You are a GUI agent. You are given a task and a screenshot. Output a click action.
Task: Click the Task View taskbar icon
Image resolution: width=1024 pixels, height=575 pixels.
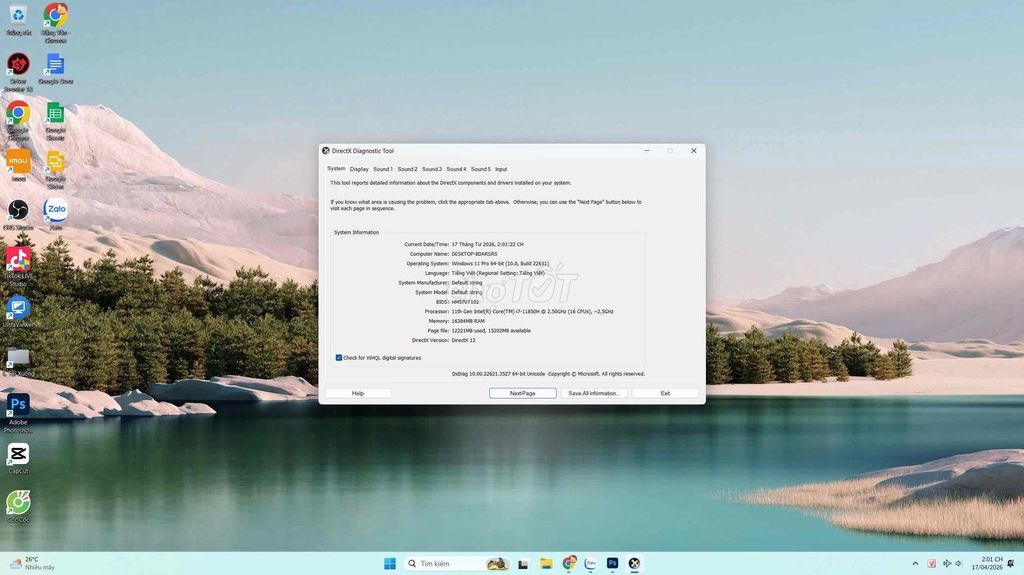tap(523, 563)
